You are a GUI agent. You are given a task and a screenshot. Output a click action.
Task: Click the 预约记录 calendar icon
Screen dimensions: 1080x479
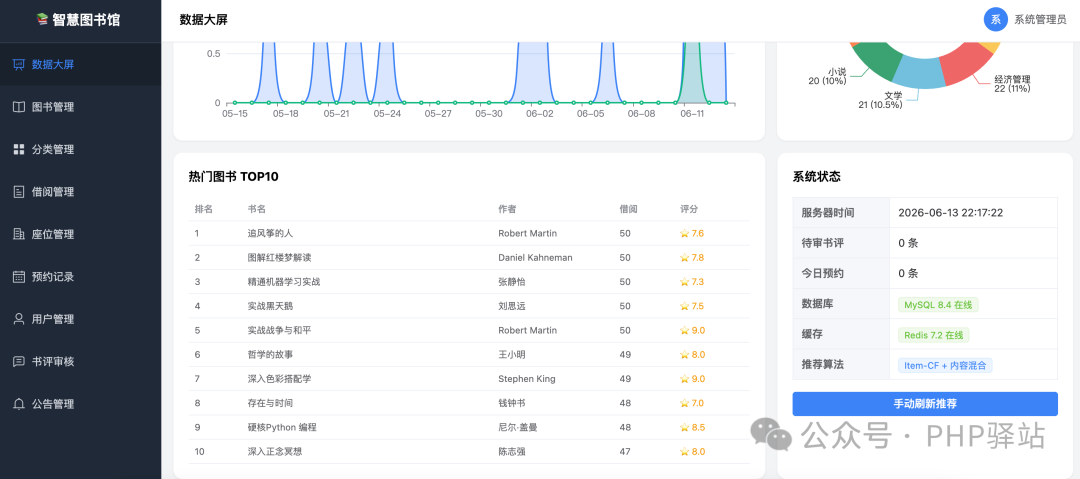[x=19, y=277]
